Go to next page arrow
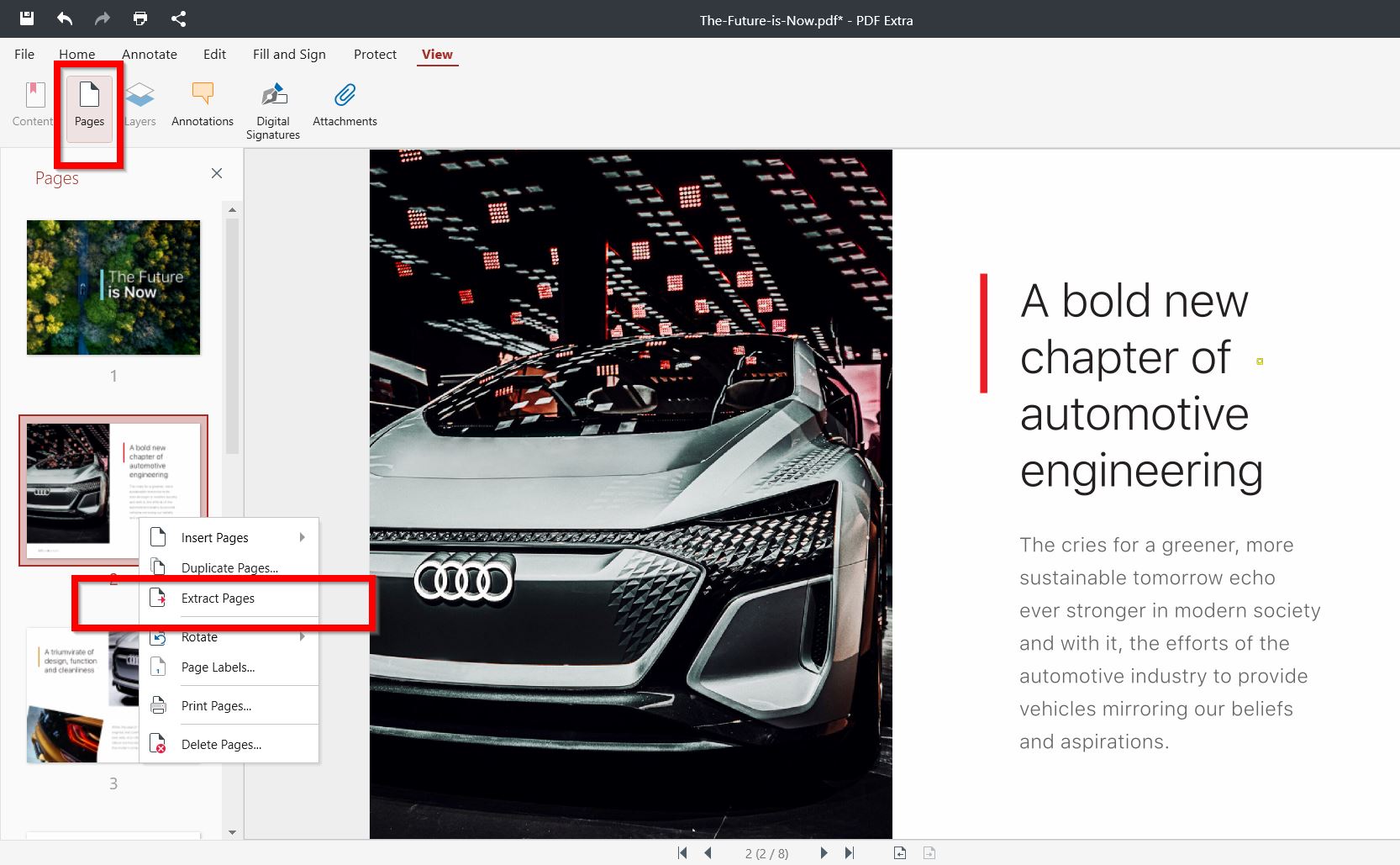The image size is (1400, 865). [824, 852]
